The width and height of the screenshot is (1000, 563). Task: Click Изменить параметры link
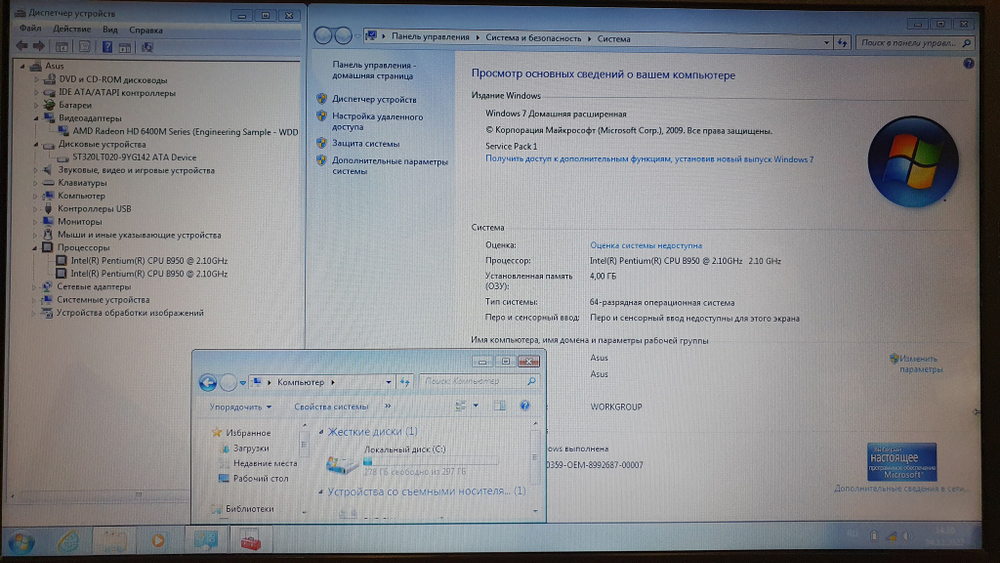pos(920,364)
